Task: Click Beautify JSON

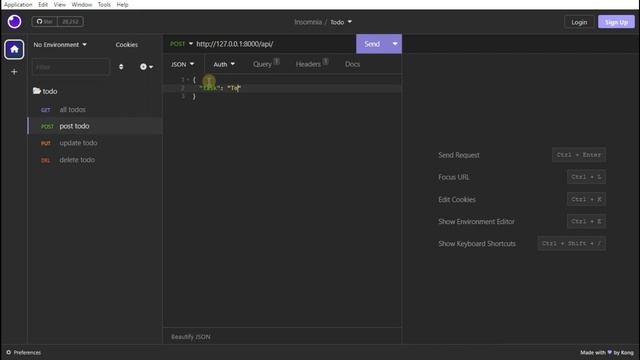Action: click(191, 337)
